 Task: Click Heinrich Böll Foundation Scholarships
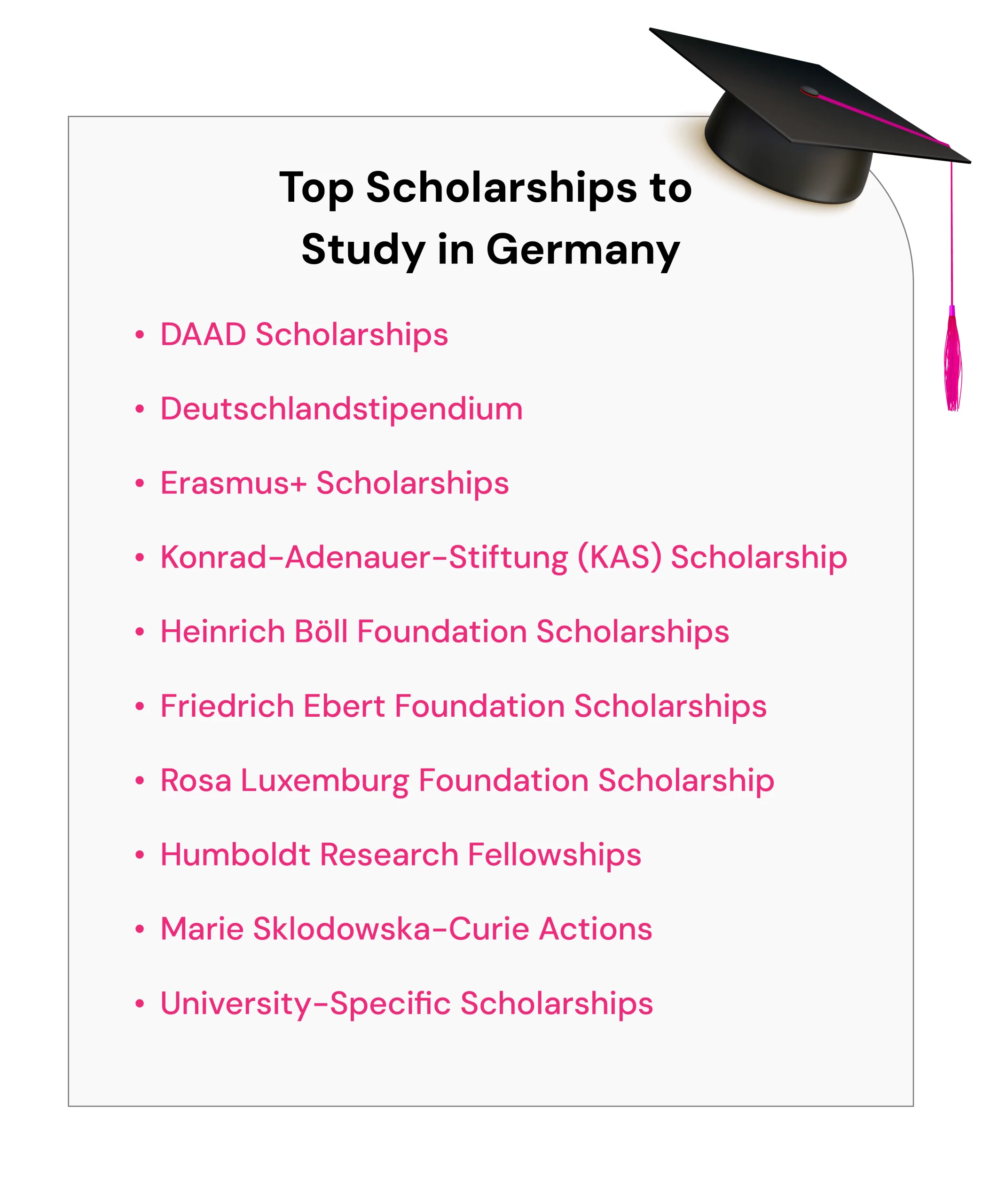[445, 632]
